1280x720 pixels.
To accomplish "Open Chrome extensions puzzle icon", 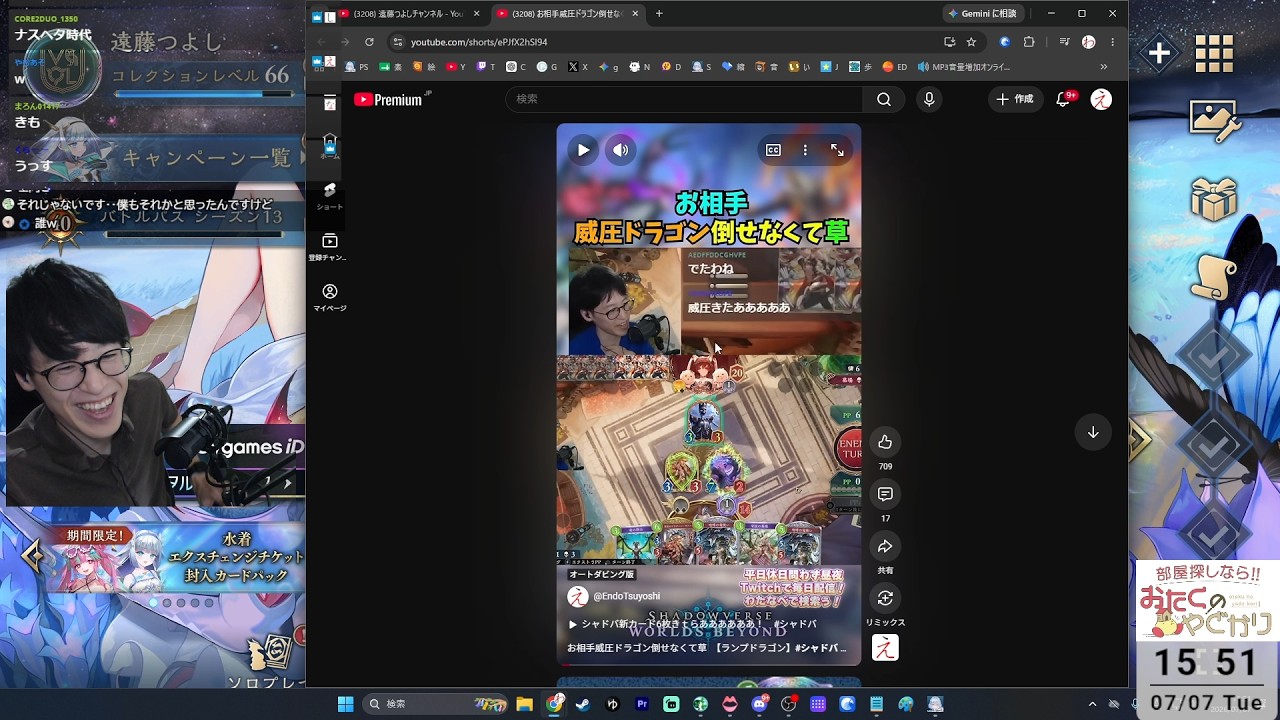I will [1029, 42].
